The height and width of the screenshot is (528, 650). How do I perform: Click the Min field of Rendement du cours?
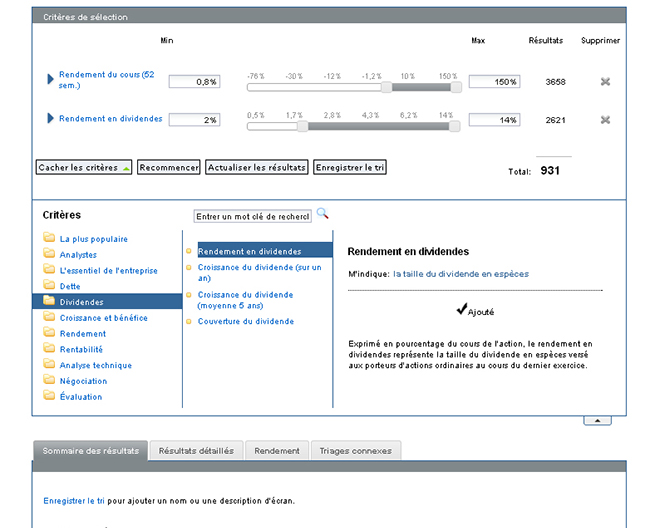point(194,82)
